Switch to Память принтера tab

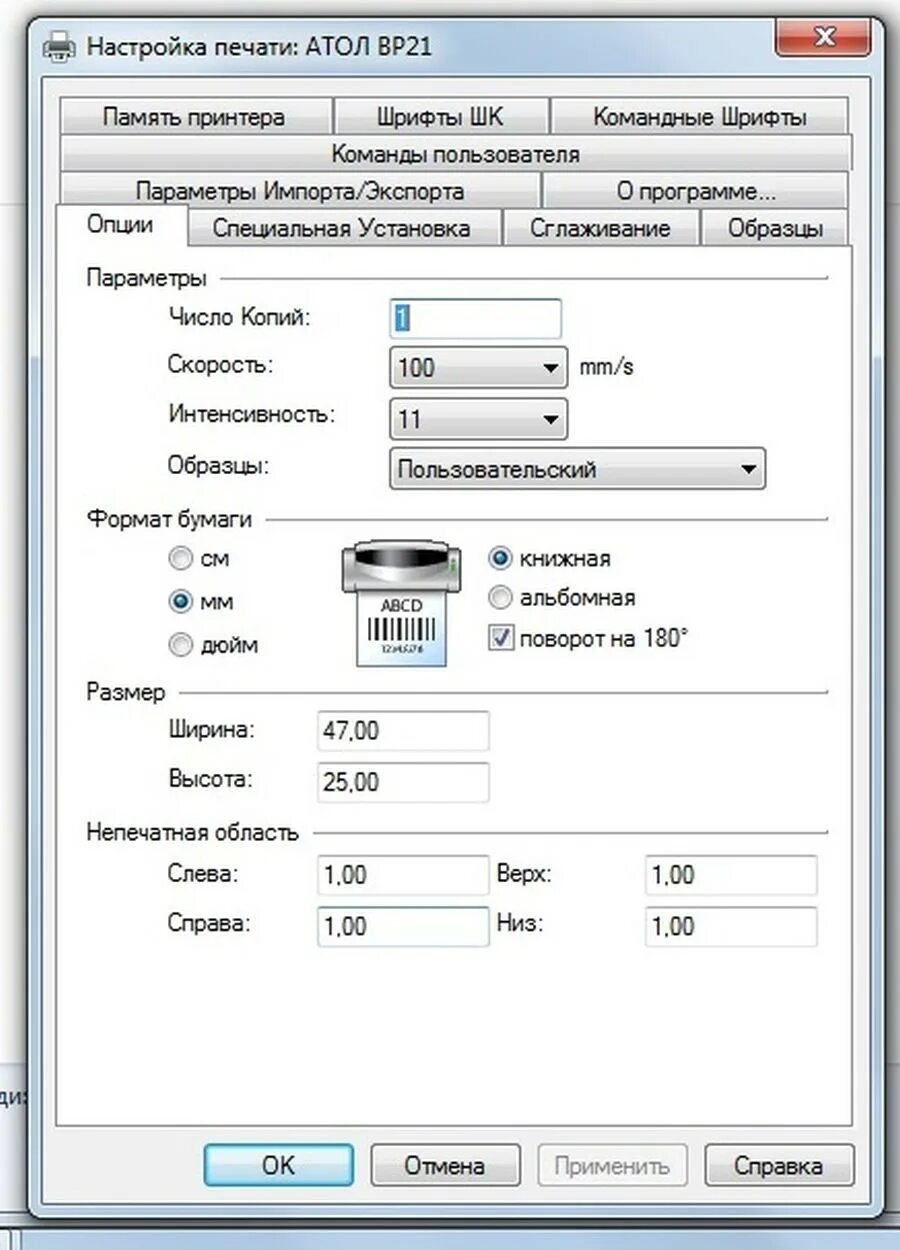click(194, 117)
